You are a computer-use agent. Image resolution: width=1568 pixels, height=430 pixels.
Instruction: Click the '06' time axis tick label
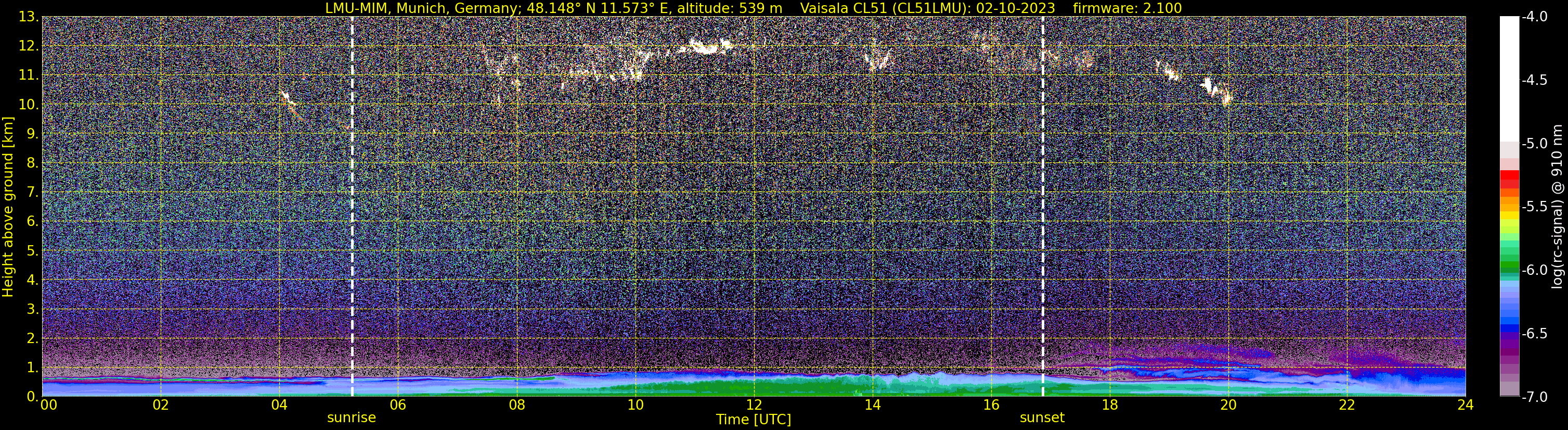(x=398, y=405)
